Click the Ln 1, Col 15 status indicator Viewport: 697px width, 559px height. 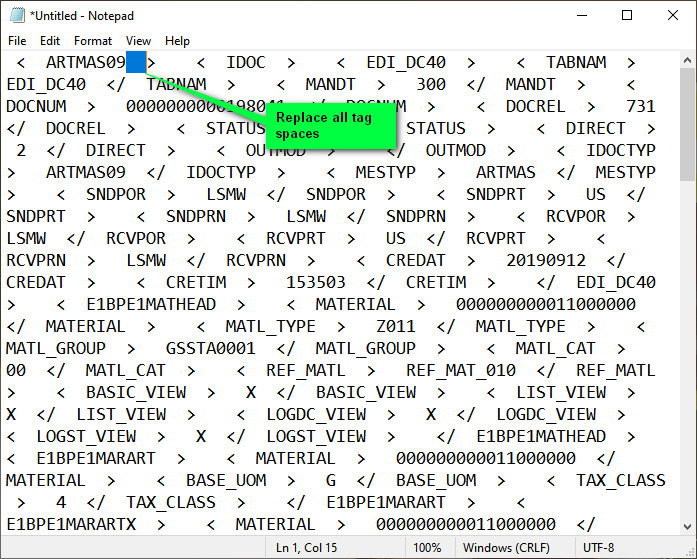tap(312, 548)
